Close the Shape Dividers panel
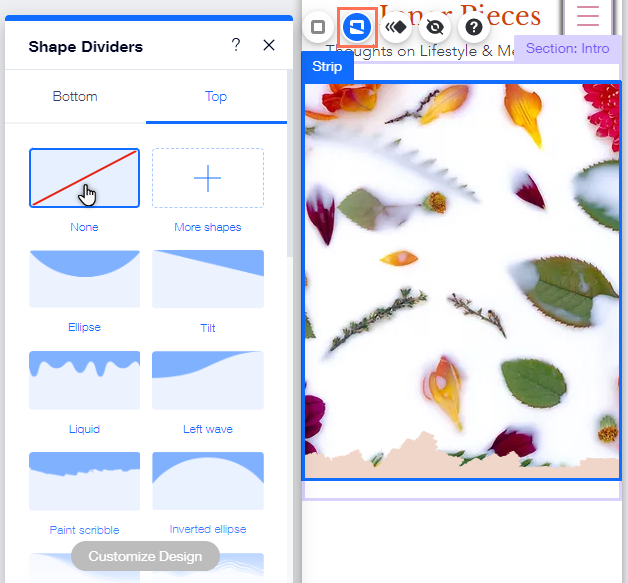Image resolution: width=628 pixels, height=583 pixels. point(268,45)
